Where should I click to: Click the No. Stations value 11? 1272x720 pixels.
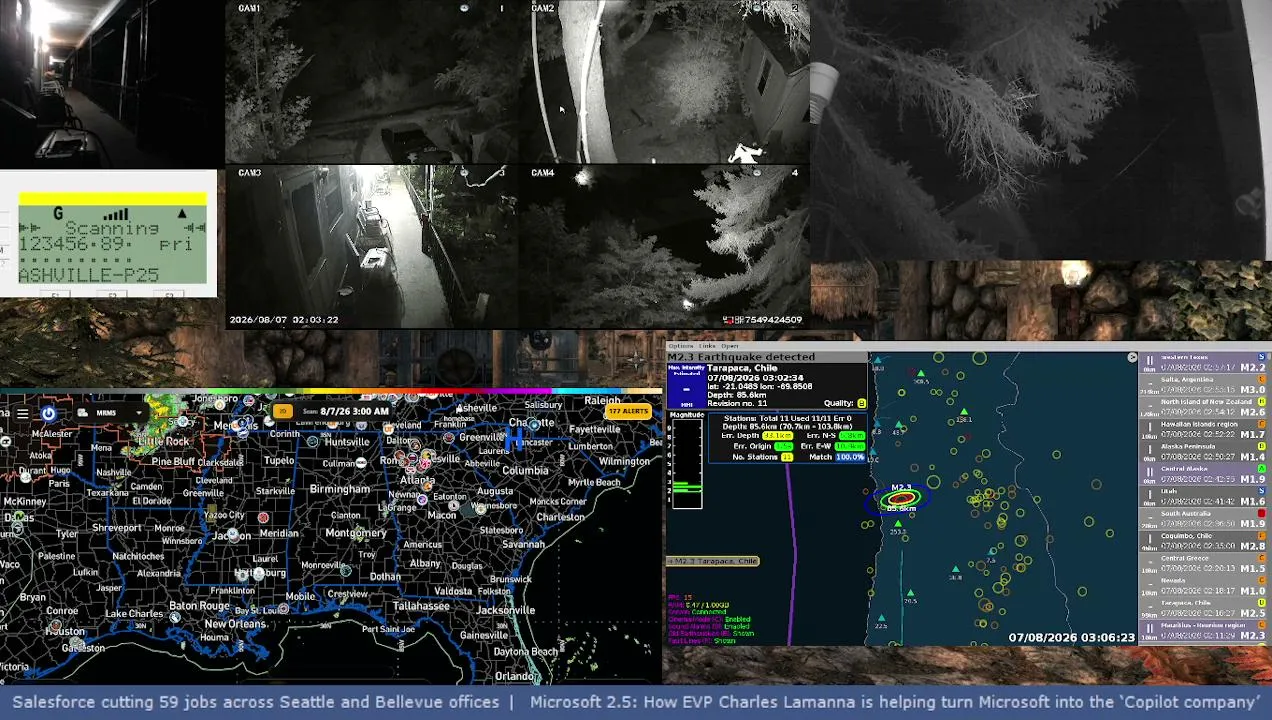[x=787, y=457]
